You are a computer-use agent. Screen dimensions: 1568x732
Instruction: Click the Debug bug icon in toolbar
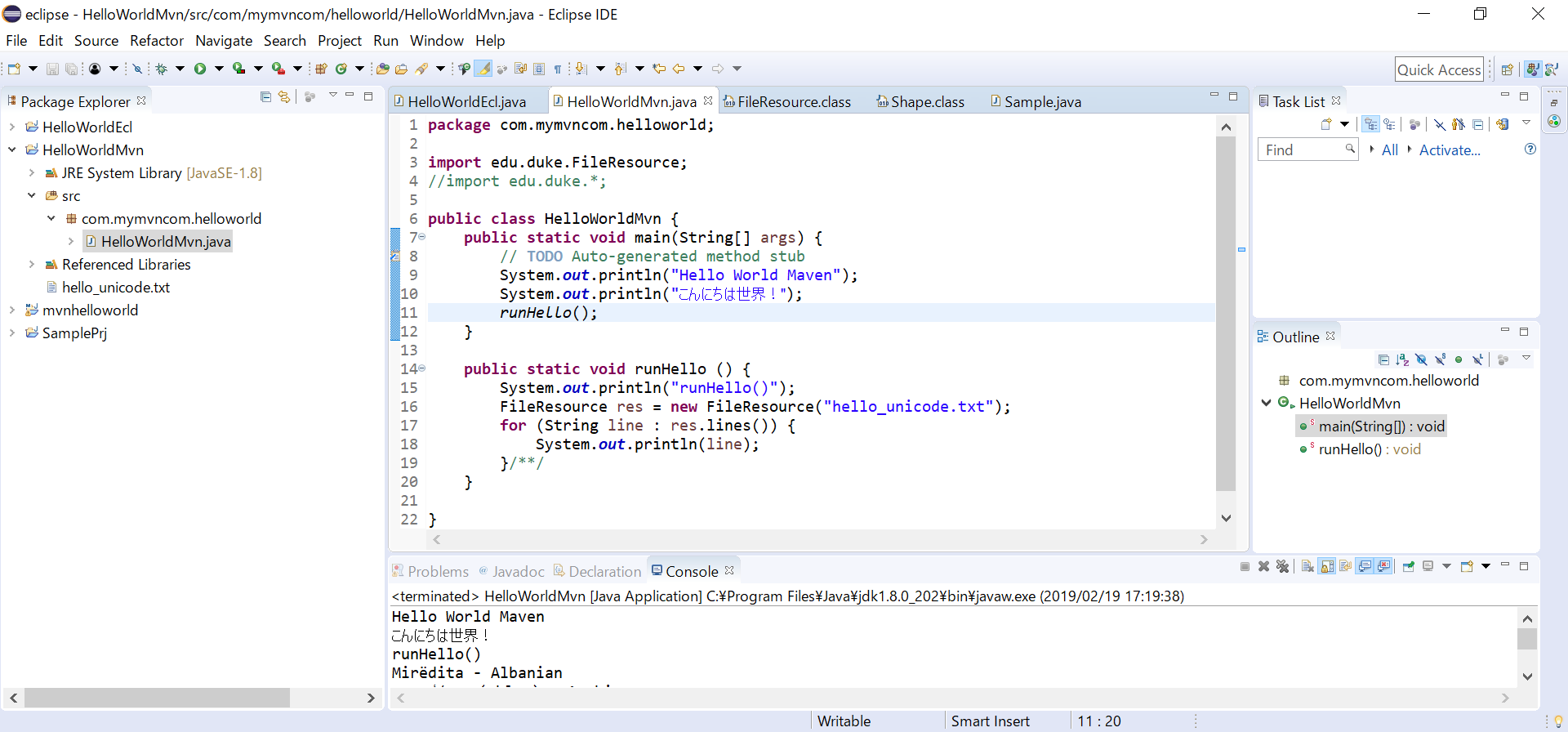pyautogui.click(x=162, y=69)
